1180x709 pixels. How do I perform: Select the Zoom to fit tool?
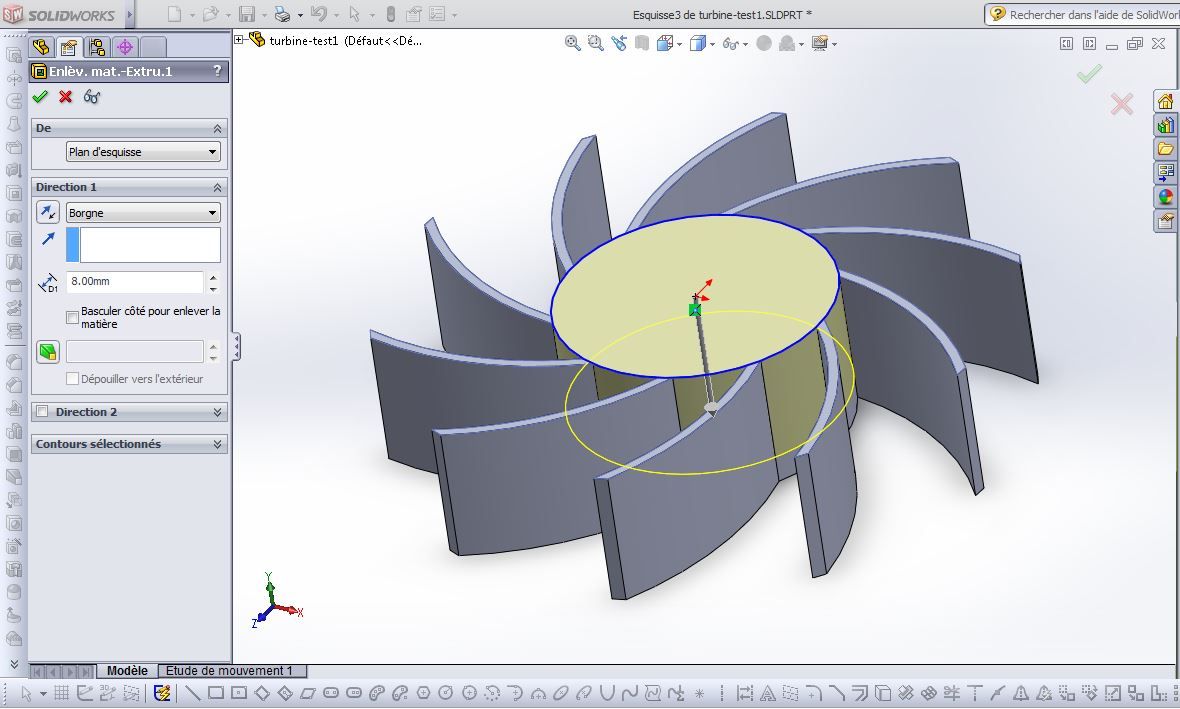click(573, 42)
